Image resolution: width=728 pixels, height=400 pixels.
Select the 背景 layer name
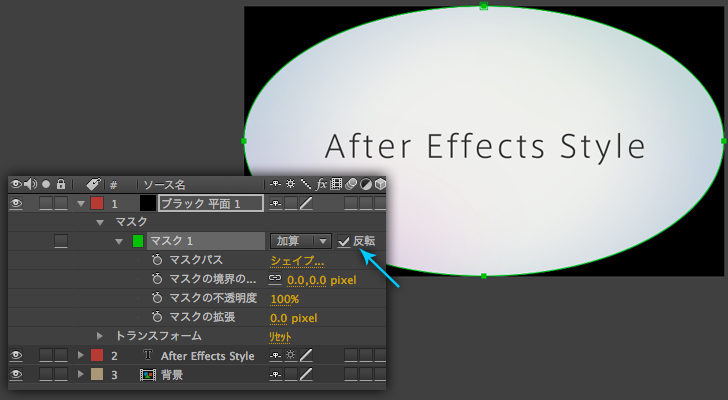[172, 375]
